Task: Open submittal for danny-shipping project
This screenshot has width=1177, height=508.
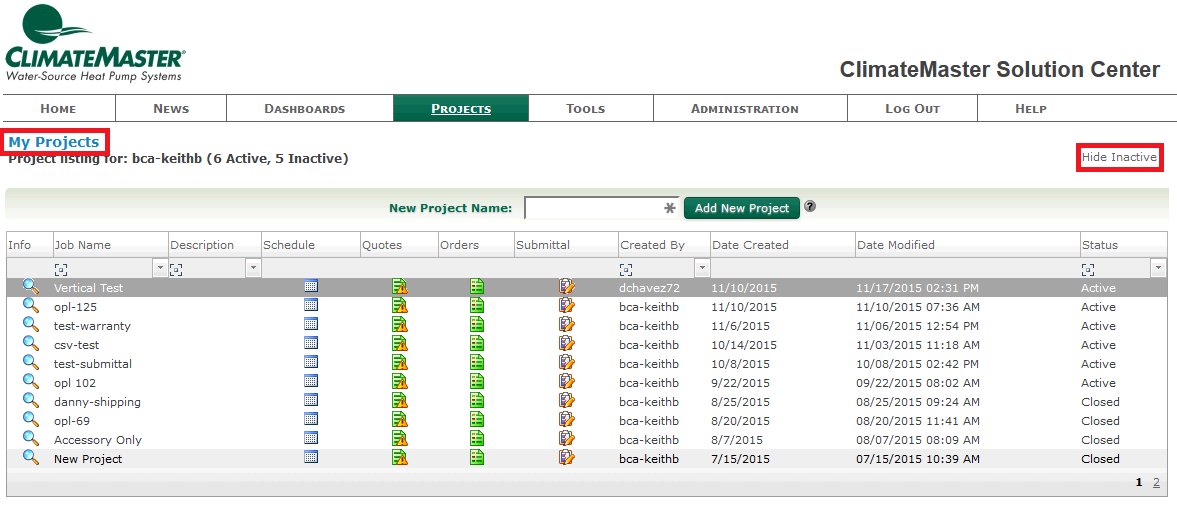Action: coord(567,401)
